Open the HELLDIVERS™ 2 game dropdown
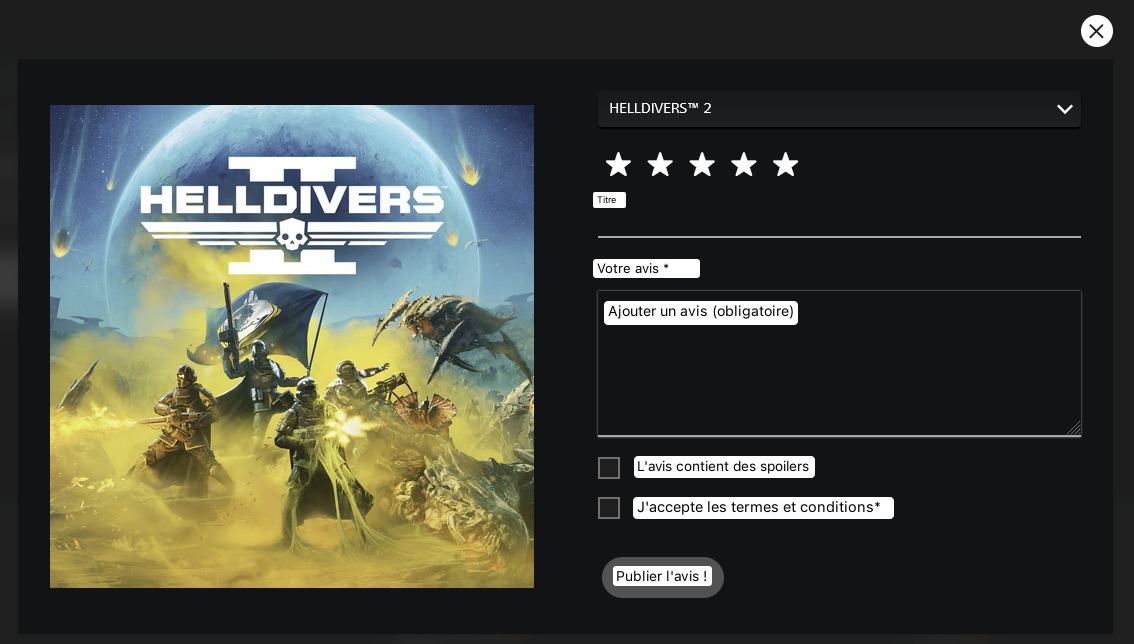 820,109
